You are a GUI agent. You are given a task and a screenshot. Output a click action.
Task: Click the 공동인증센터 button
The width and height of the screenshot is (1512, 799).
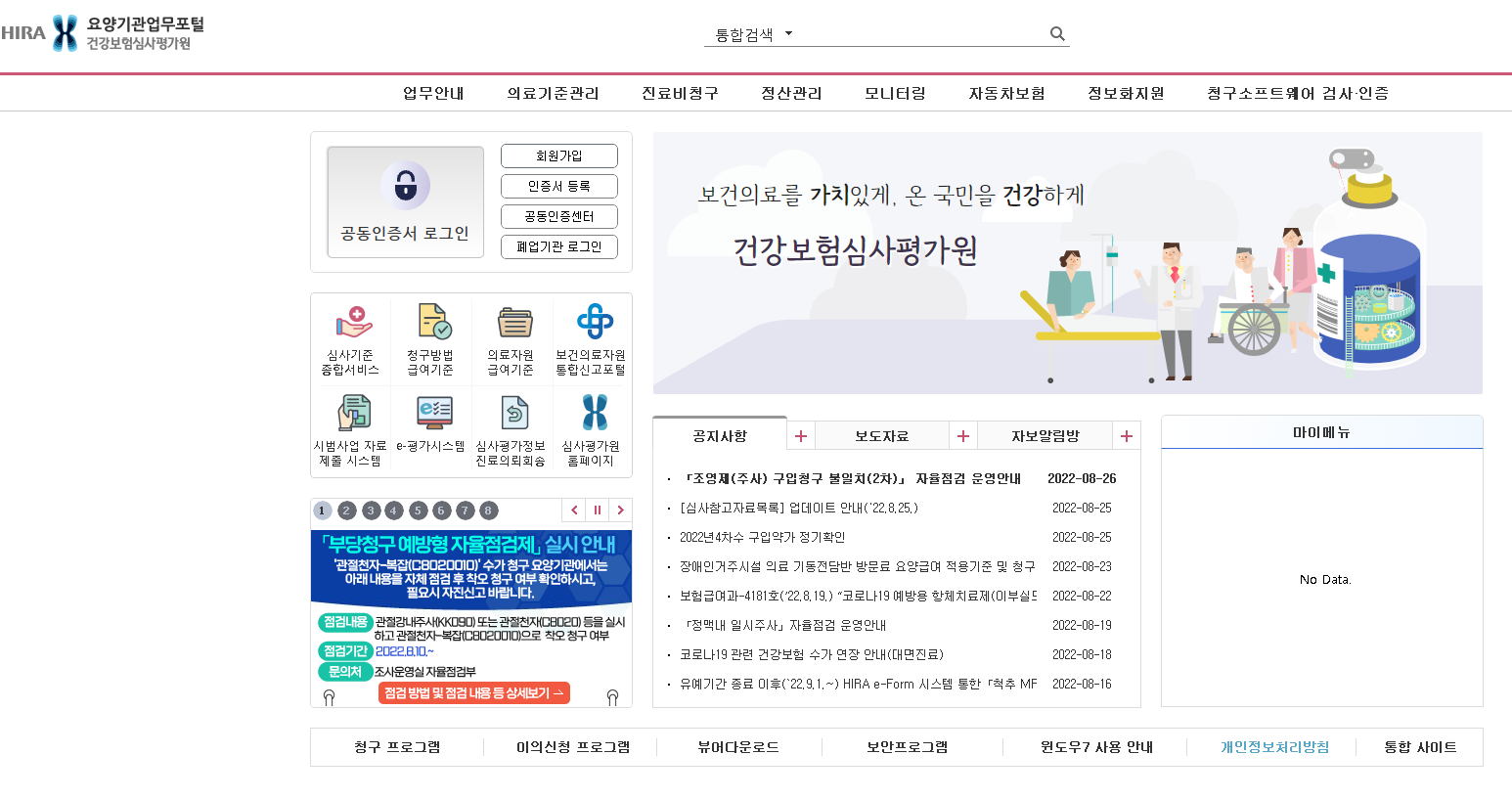[559, 216]
